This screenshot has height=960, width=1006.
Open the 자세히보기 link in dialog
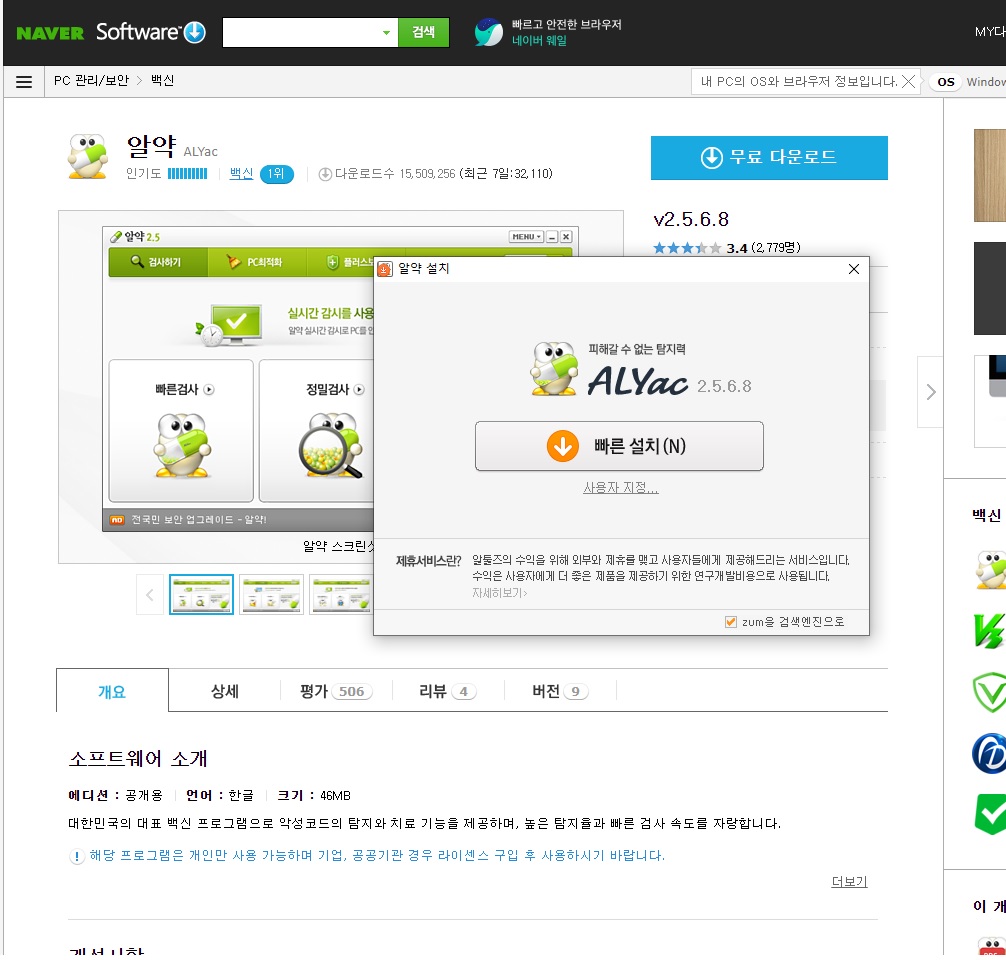click(x=500, y=593)
